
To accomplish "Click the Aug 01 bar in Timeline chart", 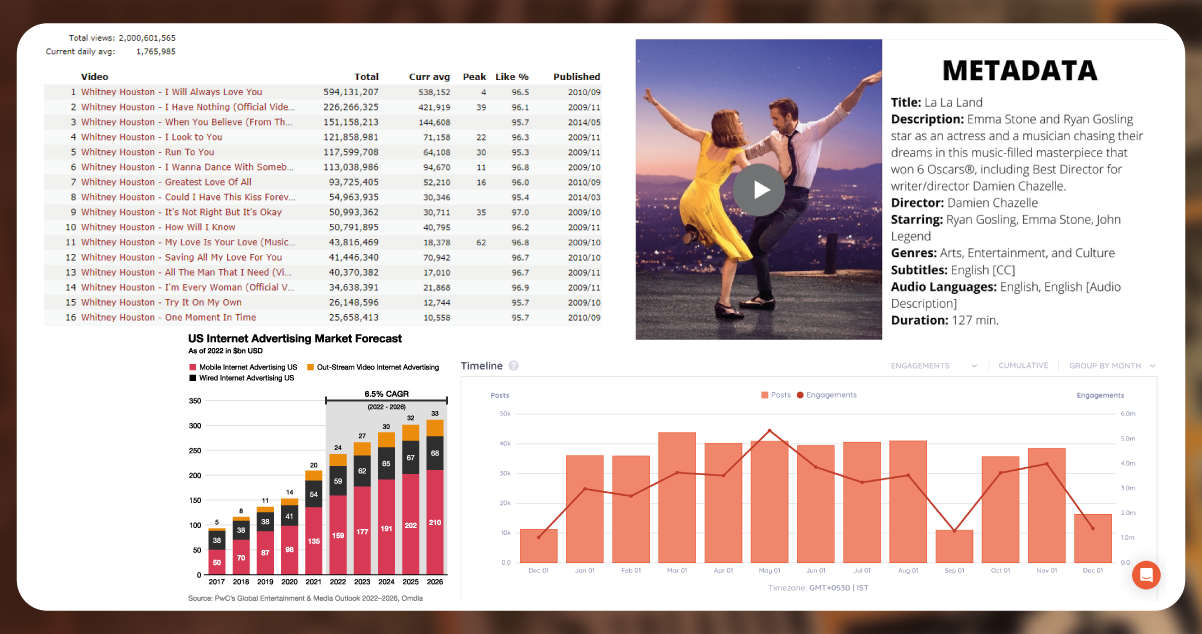I will [x=908, y=502].
